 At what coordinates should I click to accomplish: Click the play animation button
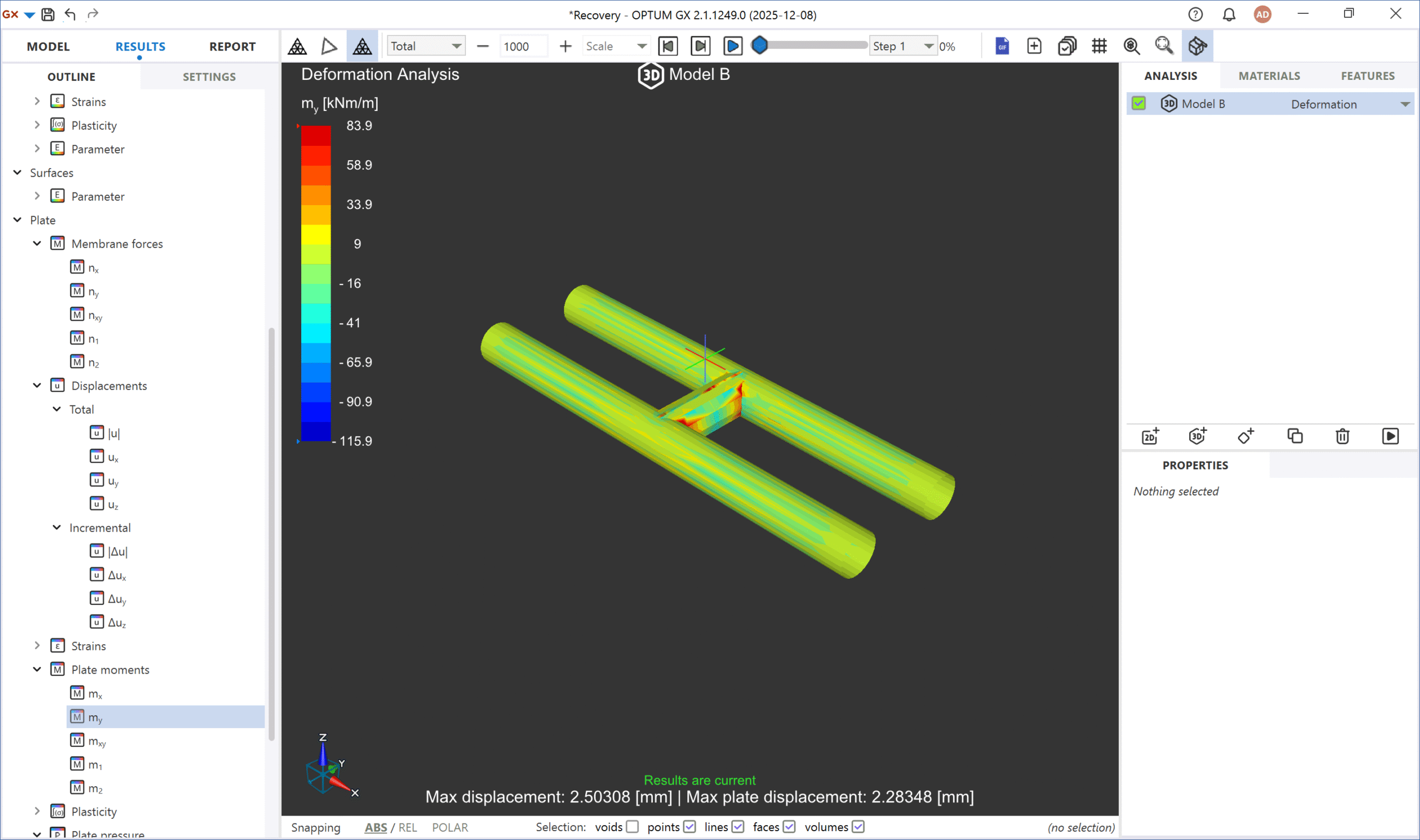click(733, 46)
